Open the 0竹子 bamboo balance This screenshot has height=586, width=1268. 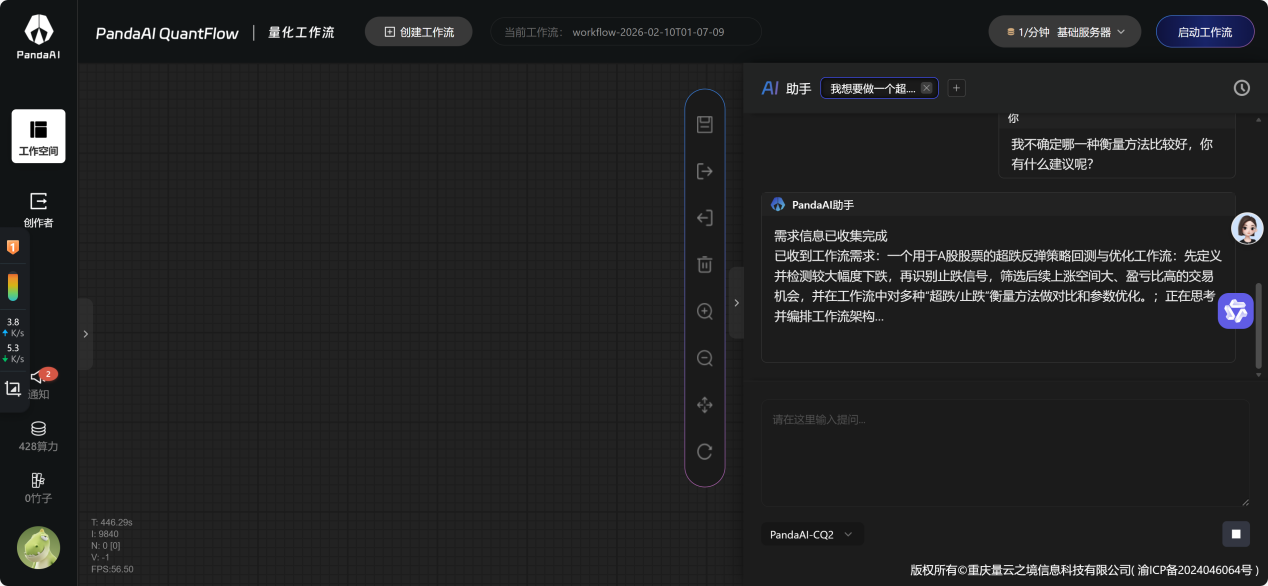click(x=38, y=488)
